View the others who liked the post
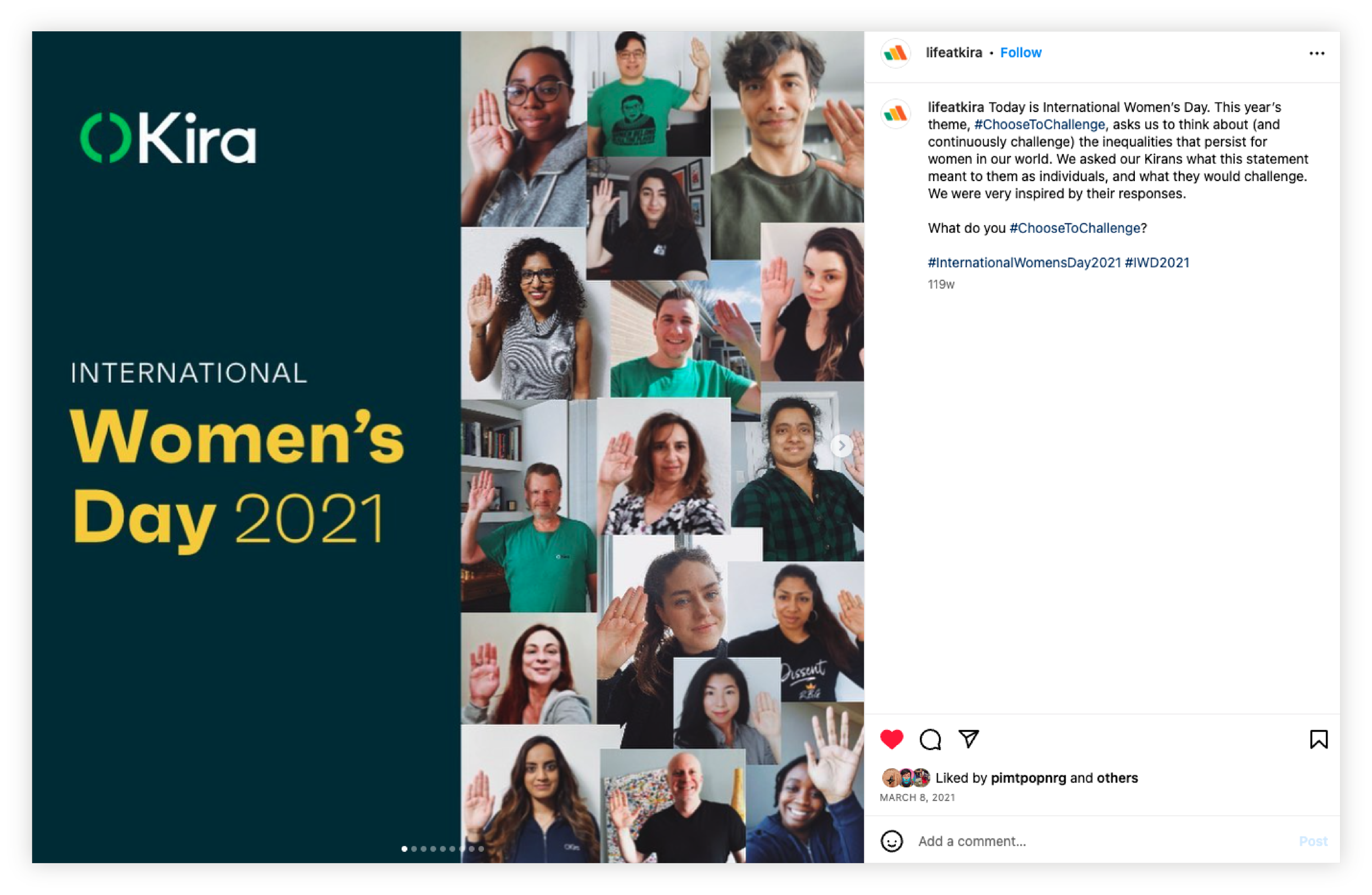 tap(1117, 778)
